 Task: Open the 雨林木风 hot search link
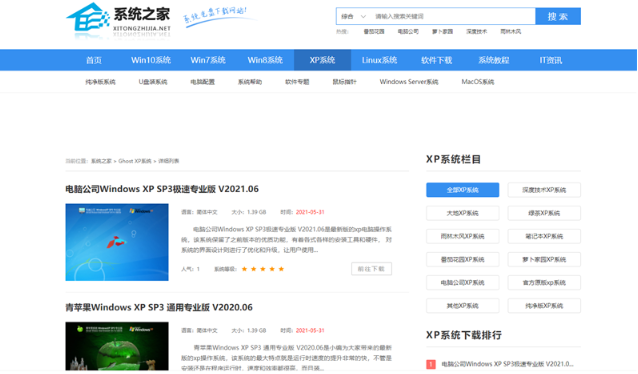[x=511, y=32]
